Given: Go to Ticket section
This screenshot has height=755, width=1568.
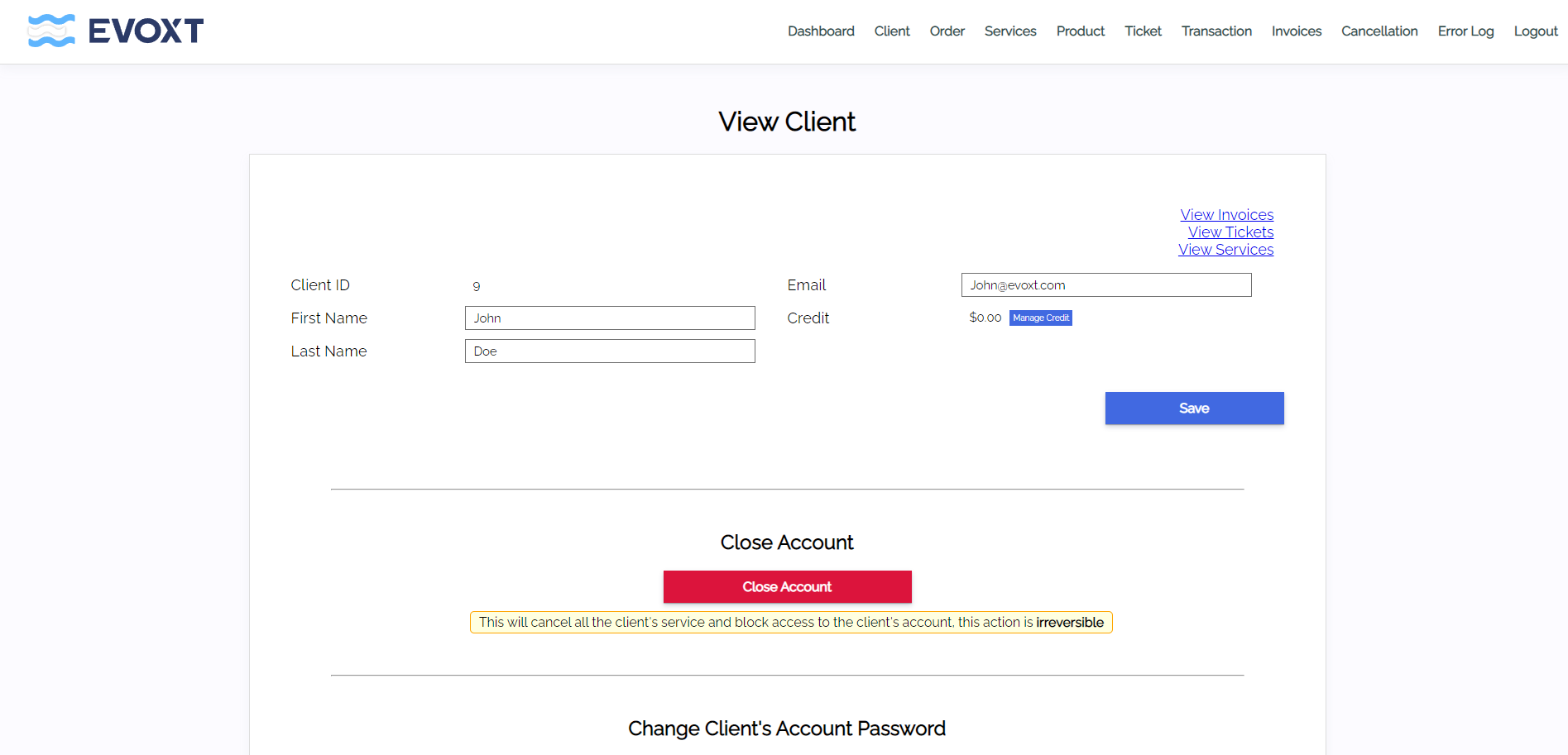Looking at the screenshot, I should tap(1143, 31).
